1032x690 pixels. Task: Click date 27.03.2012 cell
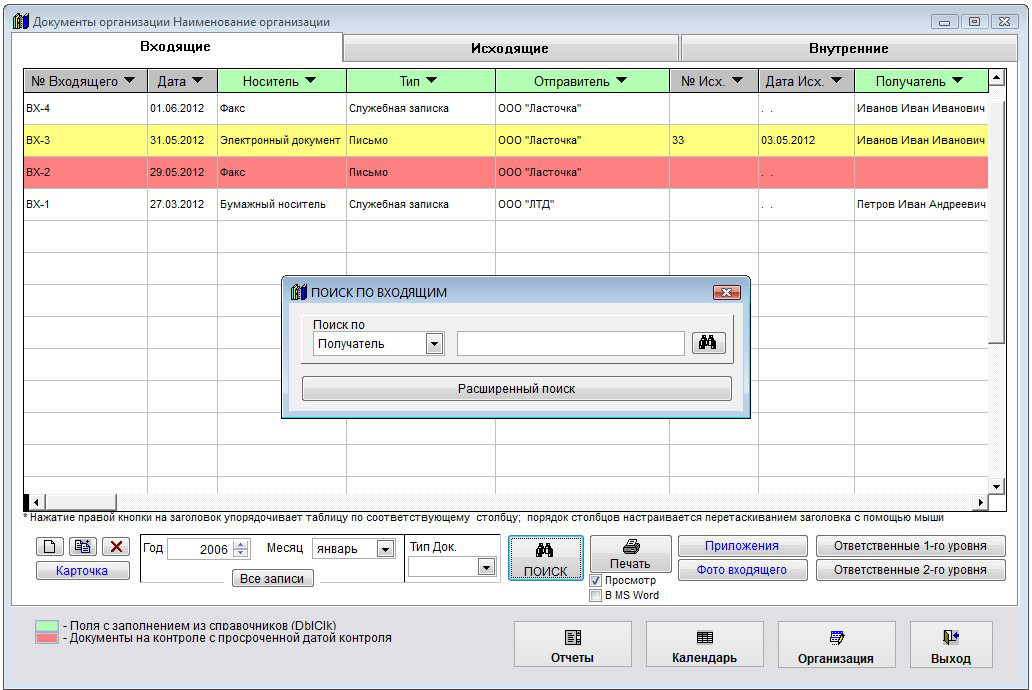click(x=182, y=204)
